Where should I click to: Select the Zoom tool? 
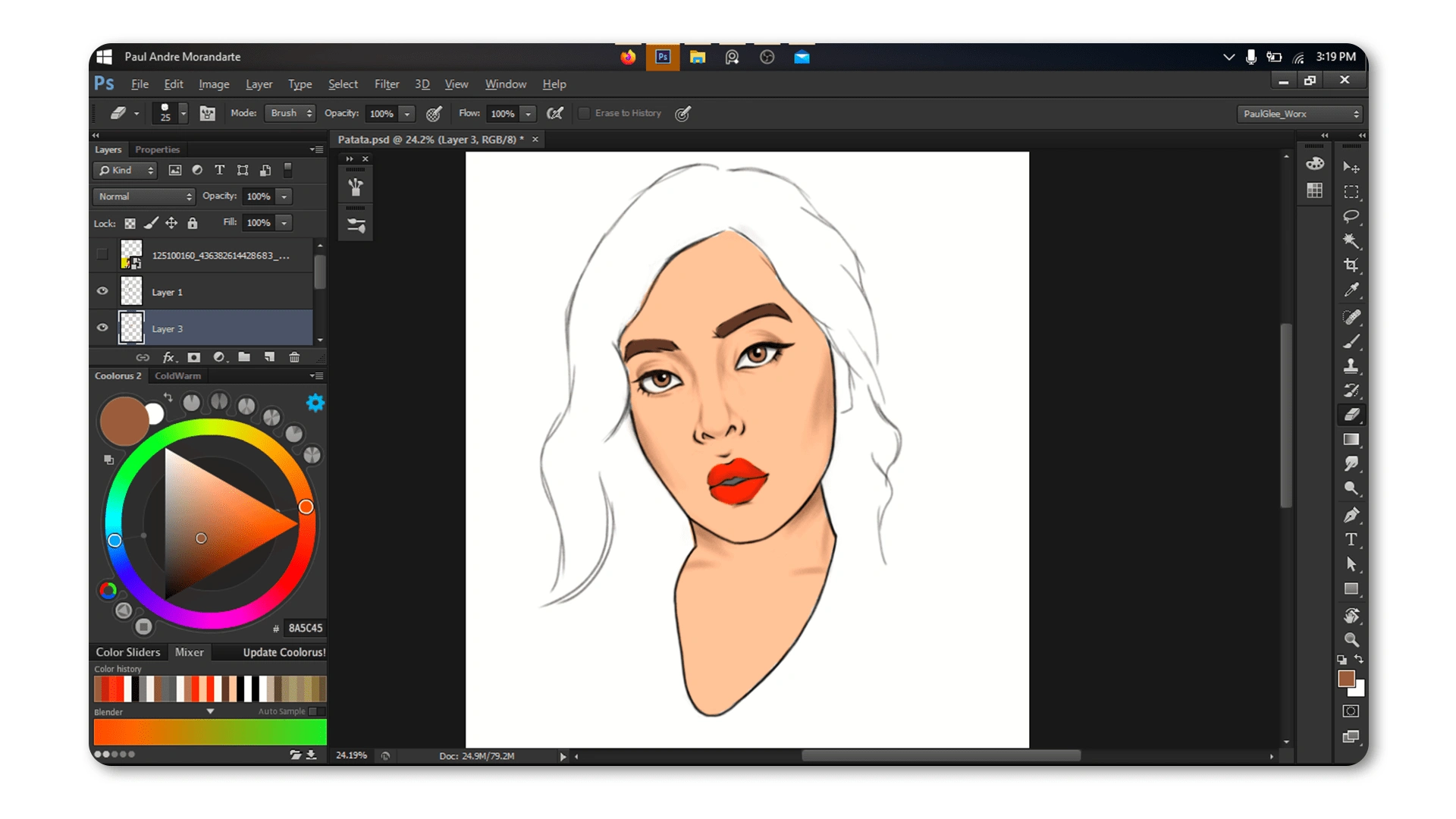(x=1351, y=640)
